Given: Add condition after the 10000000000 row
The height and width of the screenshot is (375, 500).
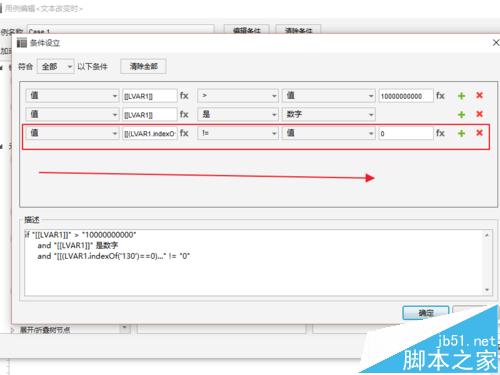Looking at the screenshot, I should click(461, 96).
